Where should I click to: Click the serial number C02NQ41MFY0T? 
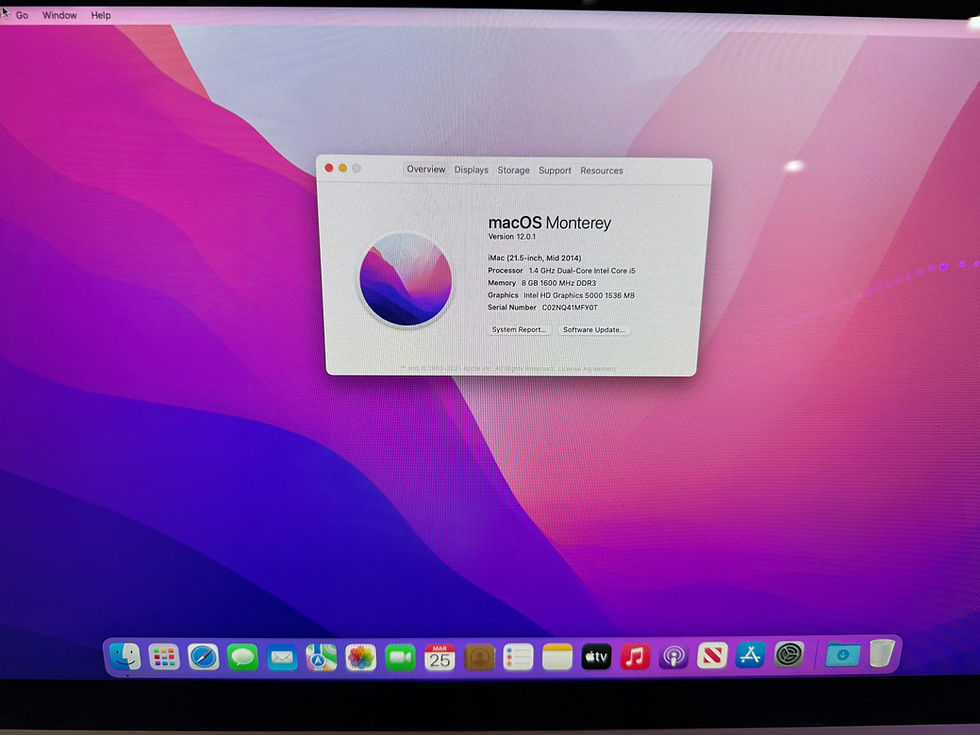(569, 308)
